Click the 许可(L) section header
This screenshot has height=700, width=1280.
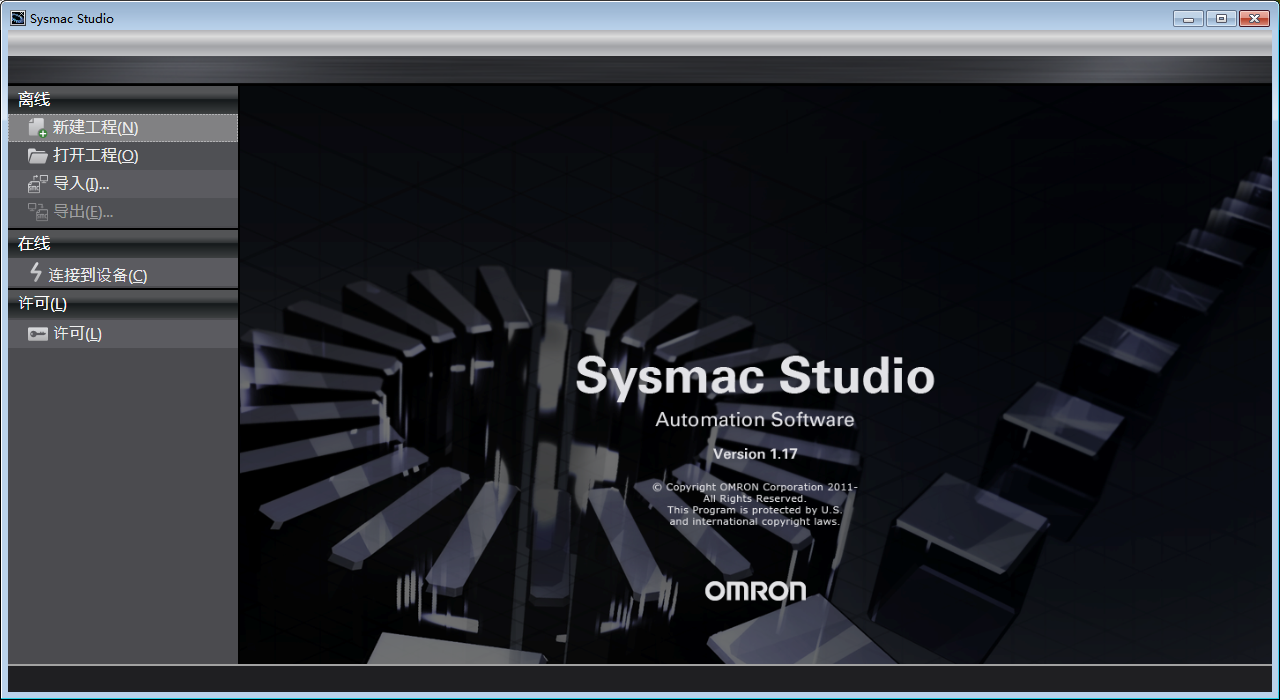click(x=43, y=304)
